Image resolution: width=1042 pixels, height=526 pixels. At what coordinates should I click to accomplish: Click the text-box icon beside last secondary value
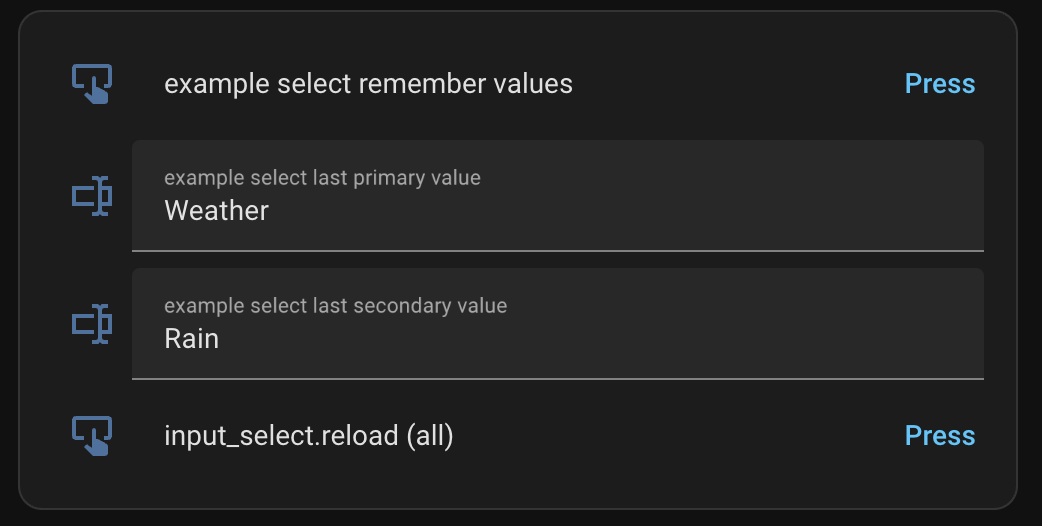click(x=92, y=324)
